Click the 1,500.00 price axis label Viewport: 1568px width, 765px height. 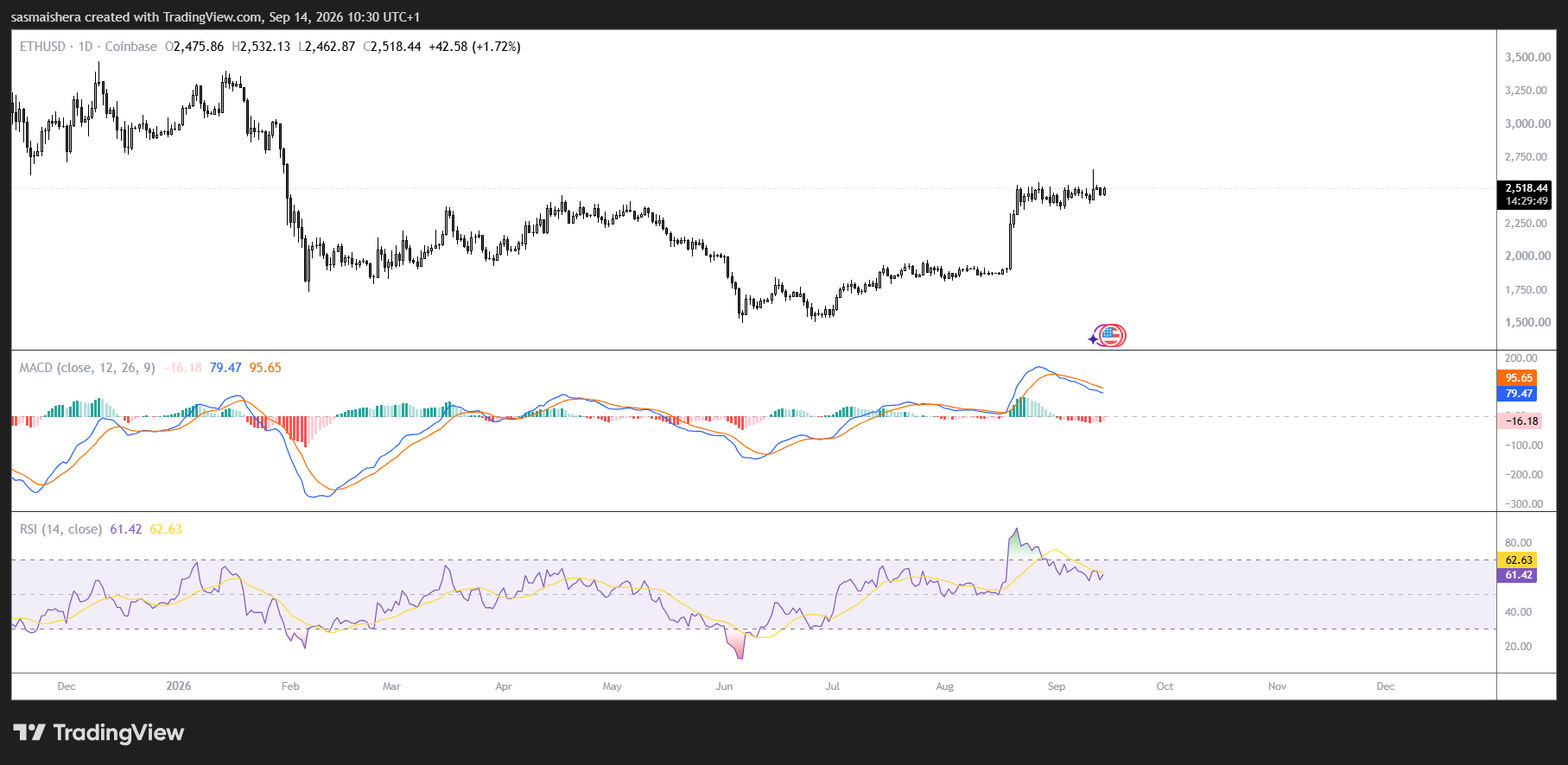click(x=1527, y=322)
